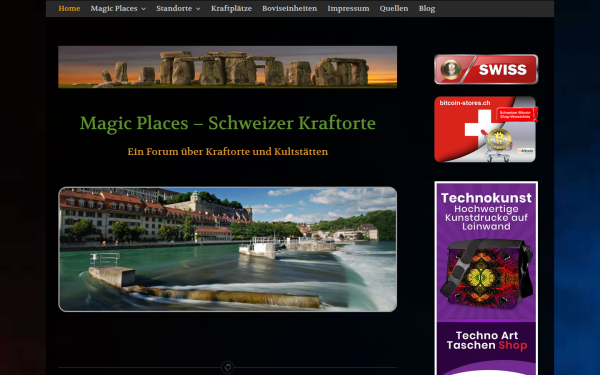The width and height of the screenshot is (600, 375).
Task: Click the Bitcoin coin icon on SWISS banner
Action: tap(451, 69)
